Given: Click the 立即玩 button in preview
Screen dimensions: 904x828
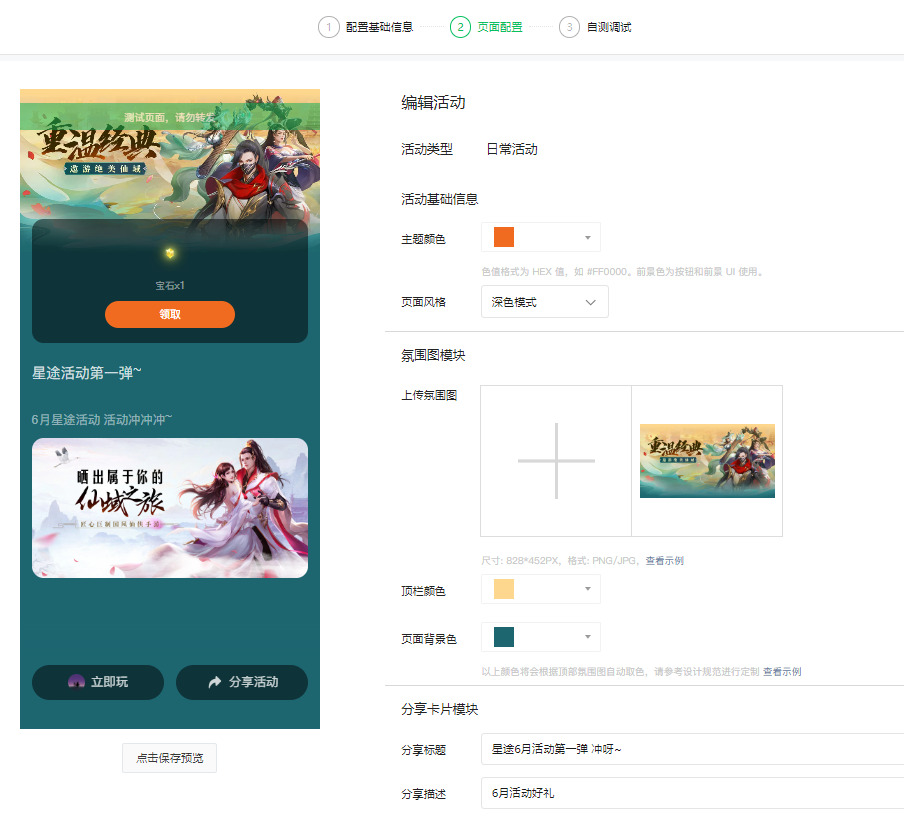Looking at the screenshot, I should coord(98,682).
